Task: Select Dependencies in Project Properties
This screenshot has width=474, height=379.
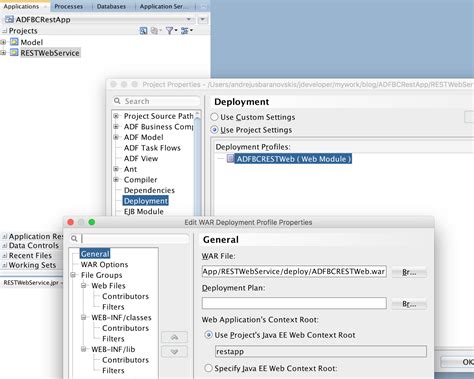Action: 149,190
